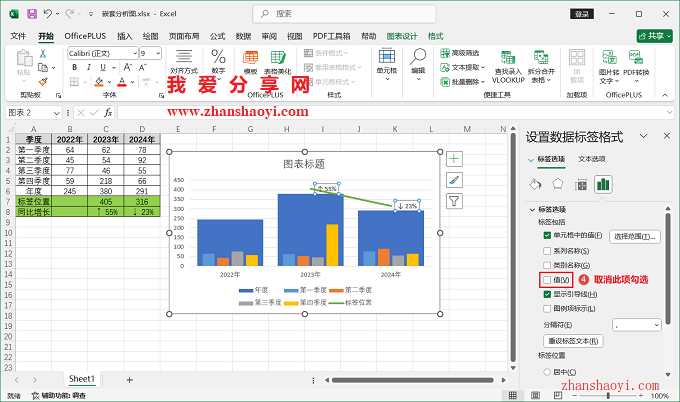Check the 类别名称 checkbox
Image resolution: width=680 pixels, height=402 pixels.
point(547,265)
